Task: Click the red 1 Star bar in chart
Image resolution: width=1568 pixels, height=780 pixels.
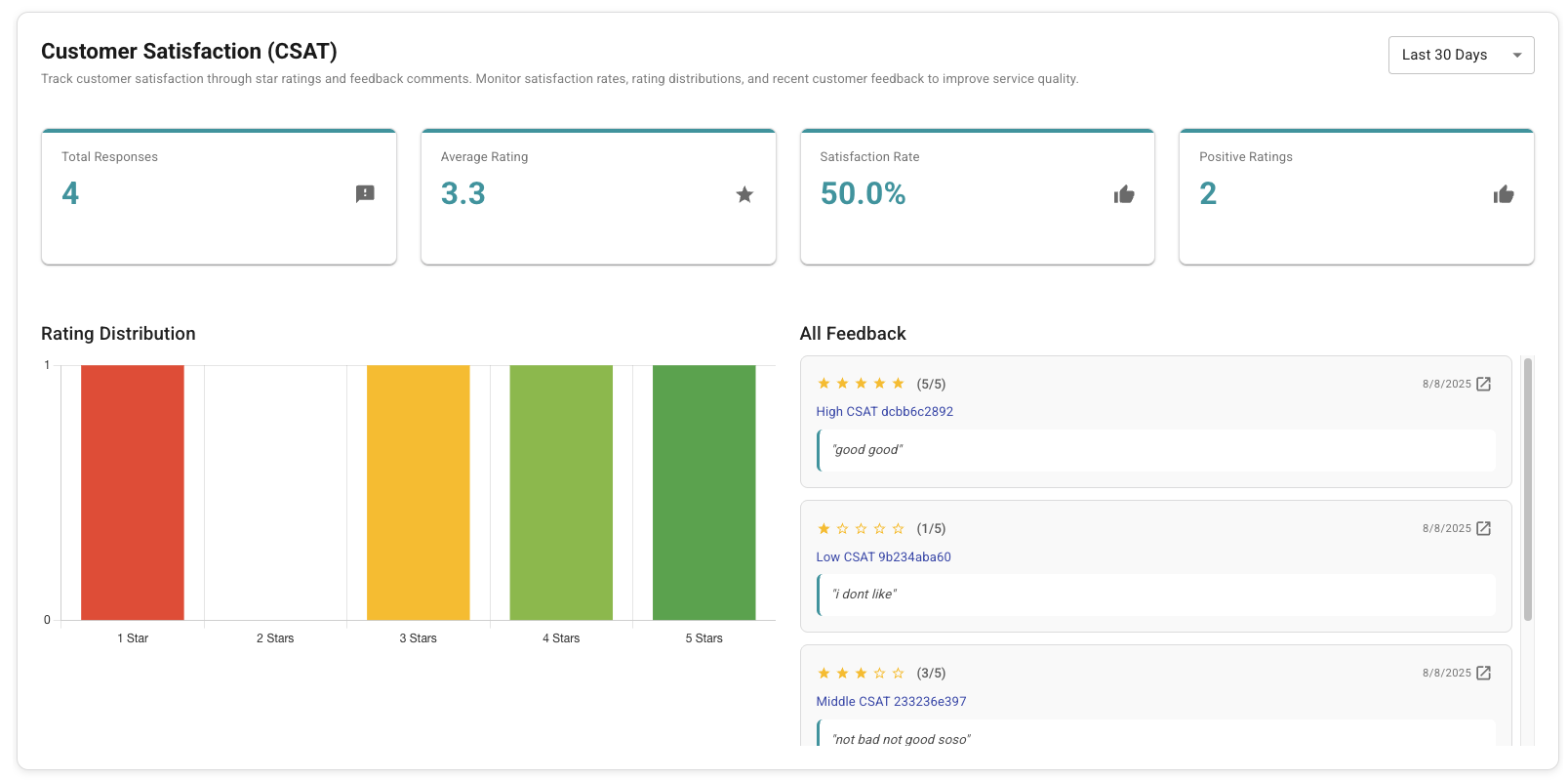Action: (x=133, y=492)
